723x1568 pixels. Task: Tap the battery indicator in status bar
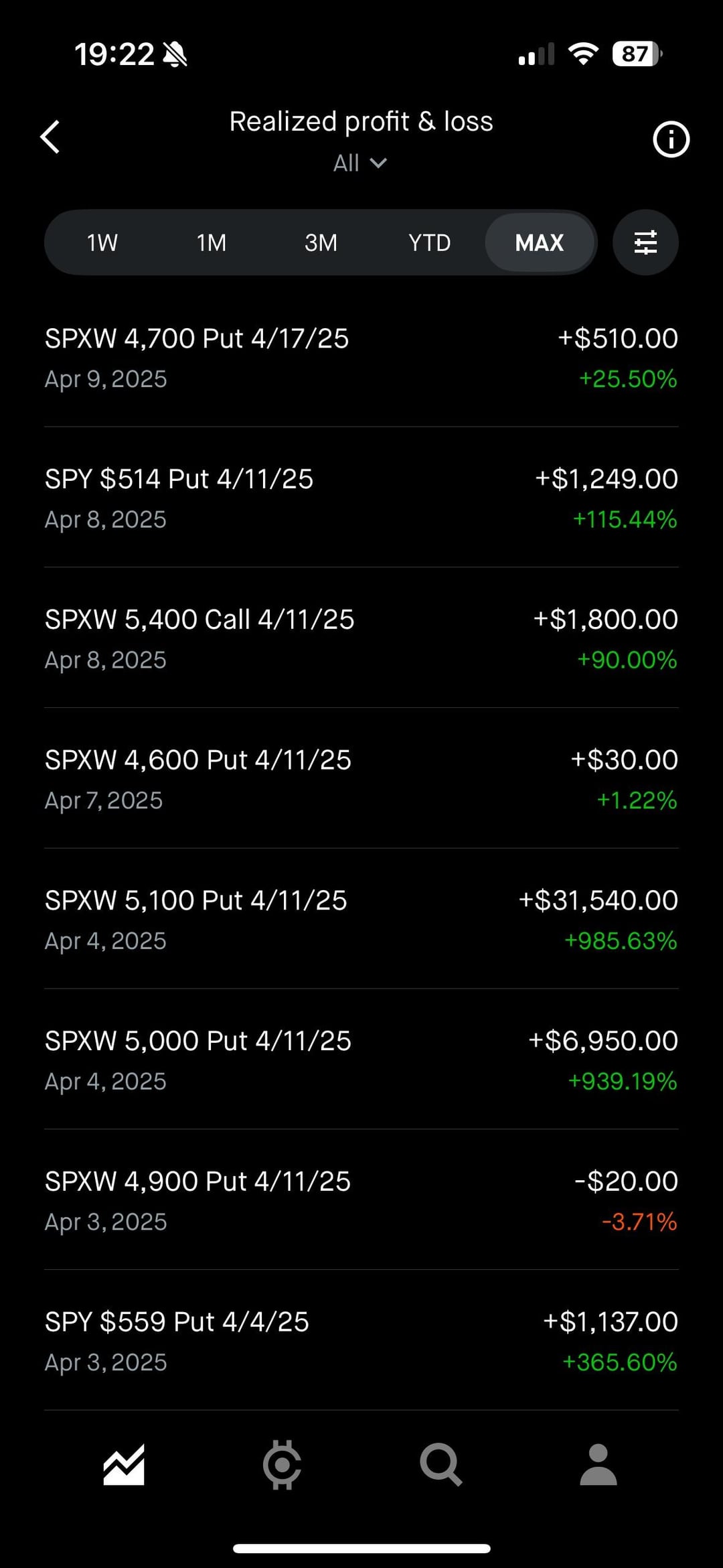(637, 54)
